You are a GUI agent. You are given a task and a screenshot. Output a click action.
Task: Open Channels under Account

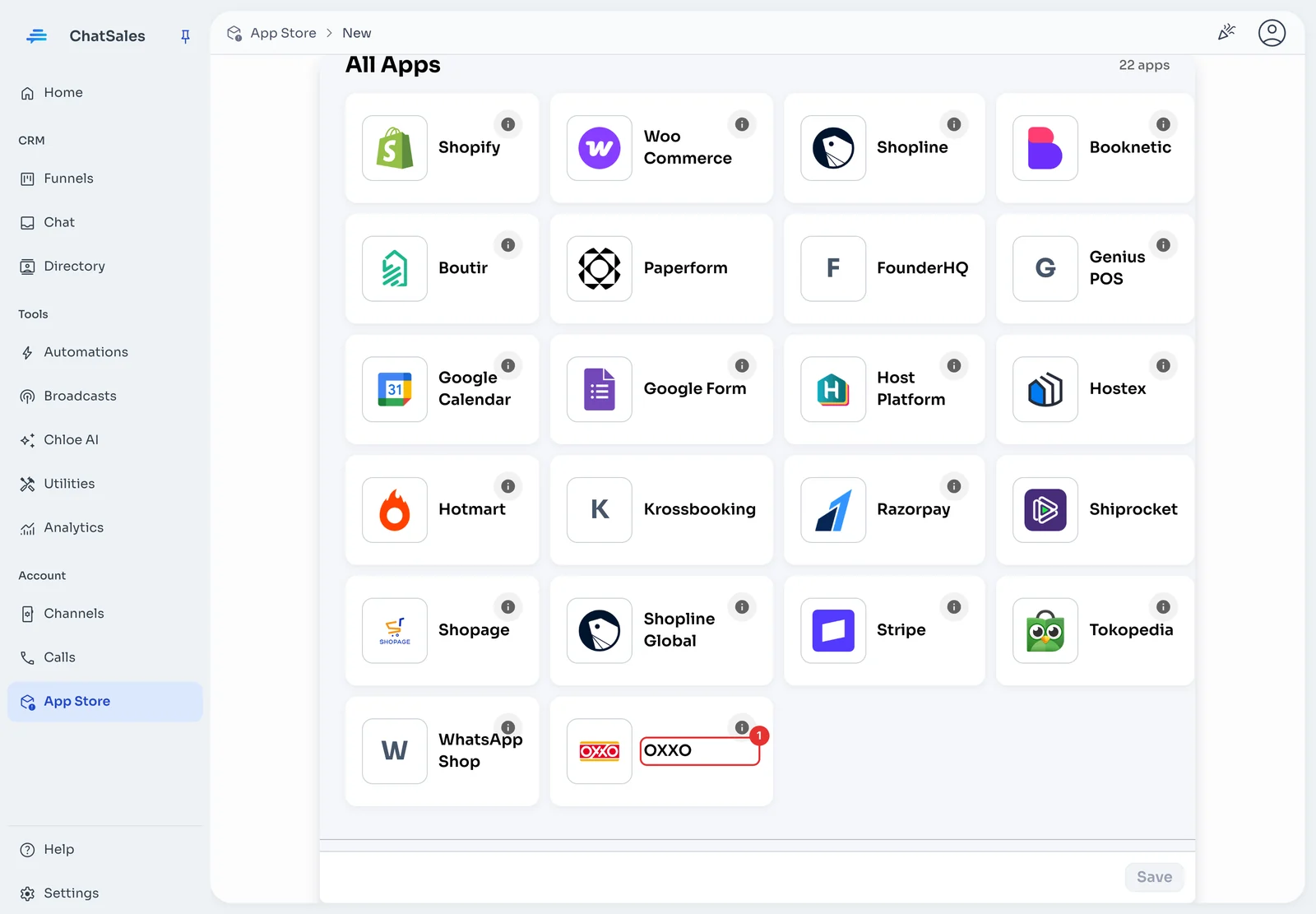coord(105,614)
